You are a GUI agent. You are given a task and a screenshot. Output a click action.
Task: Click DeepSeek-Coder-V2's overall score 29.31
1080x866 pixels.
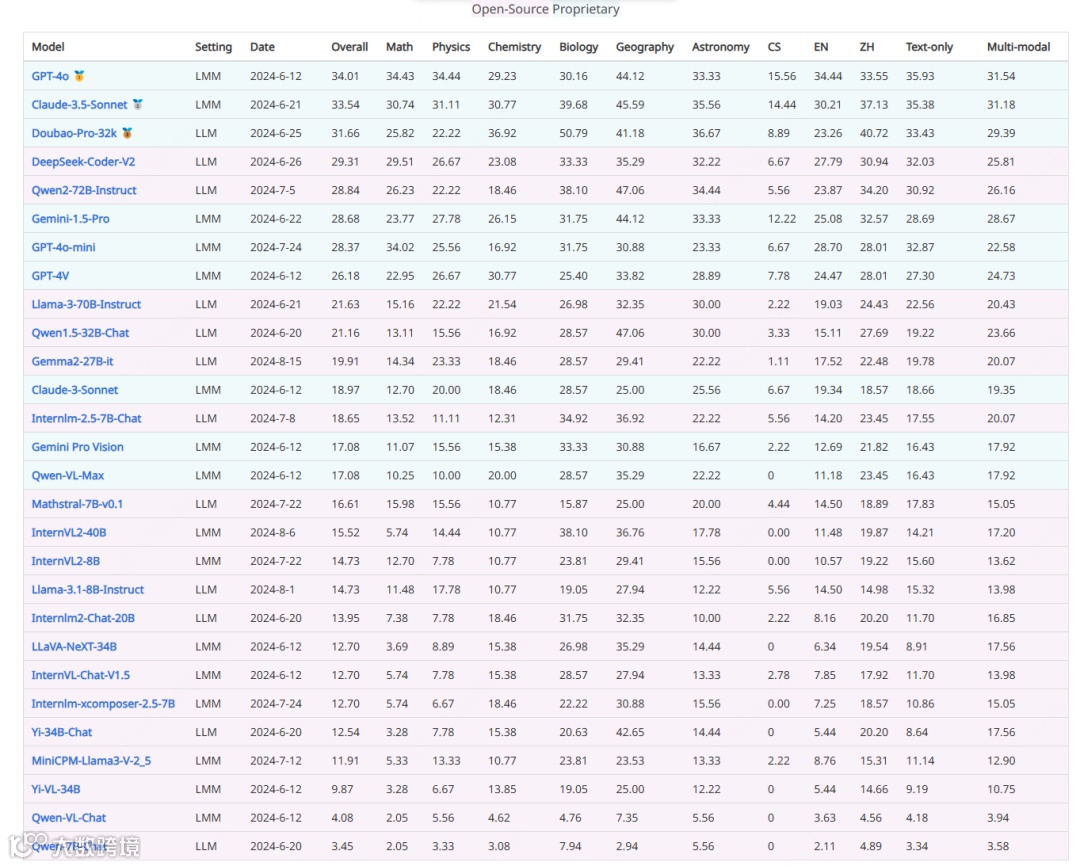[345, 162]
